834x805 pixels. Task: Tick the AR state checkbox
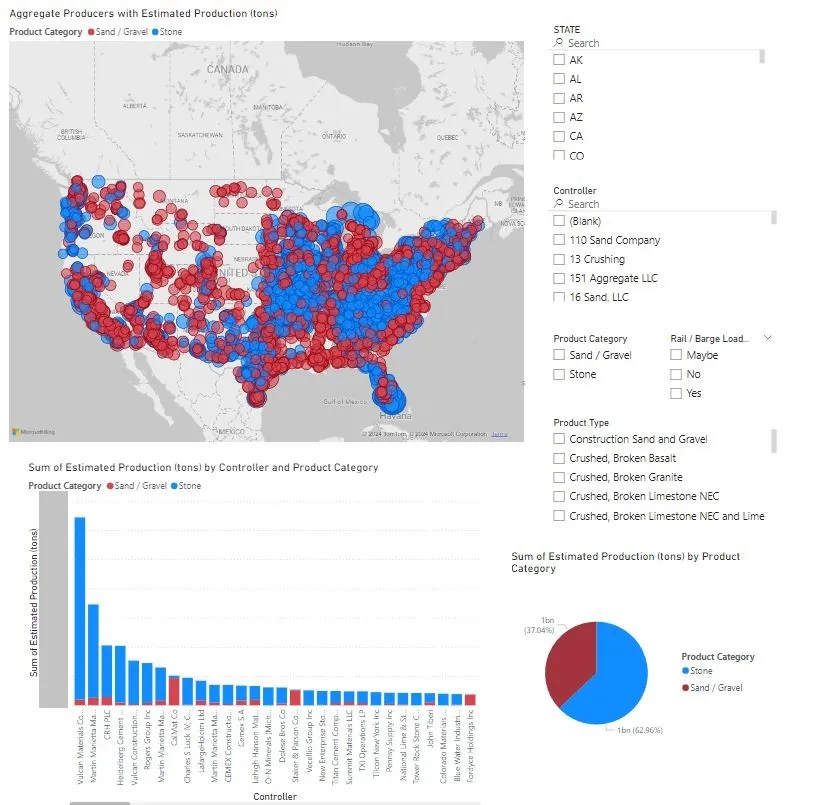[x=559, y=98]
